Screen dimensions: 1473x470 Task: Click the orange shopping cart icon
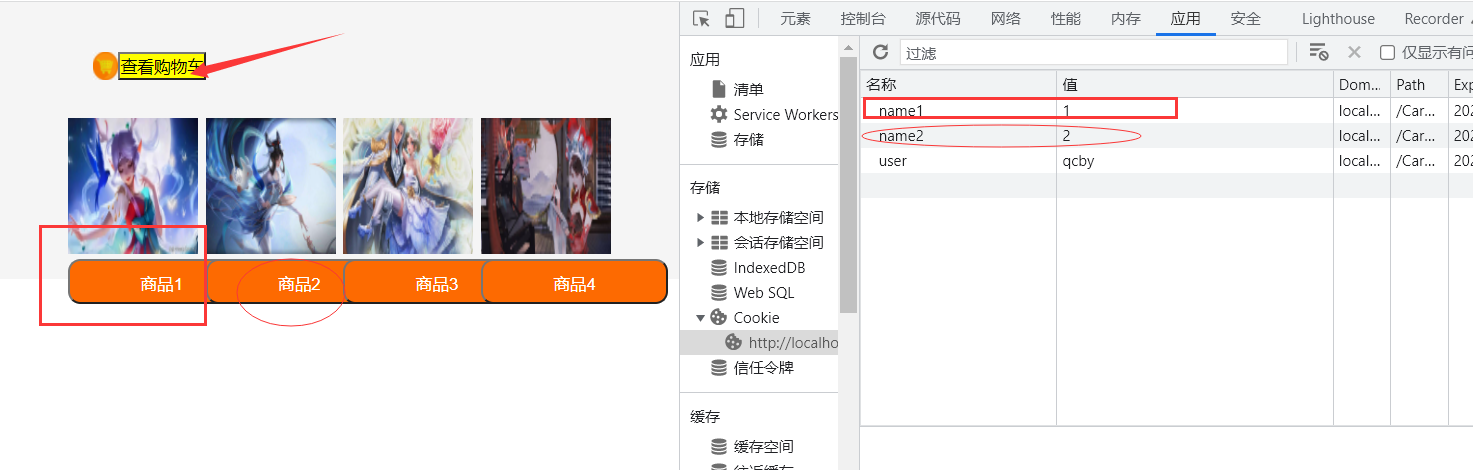(x=105, y=66)
